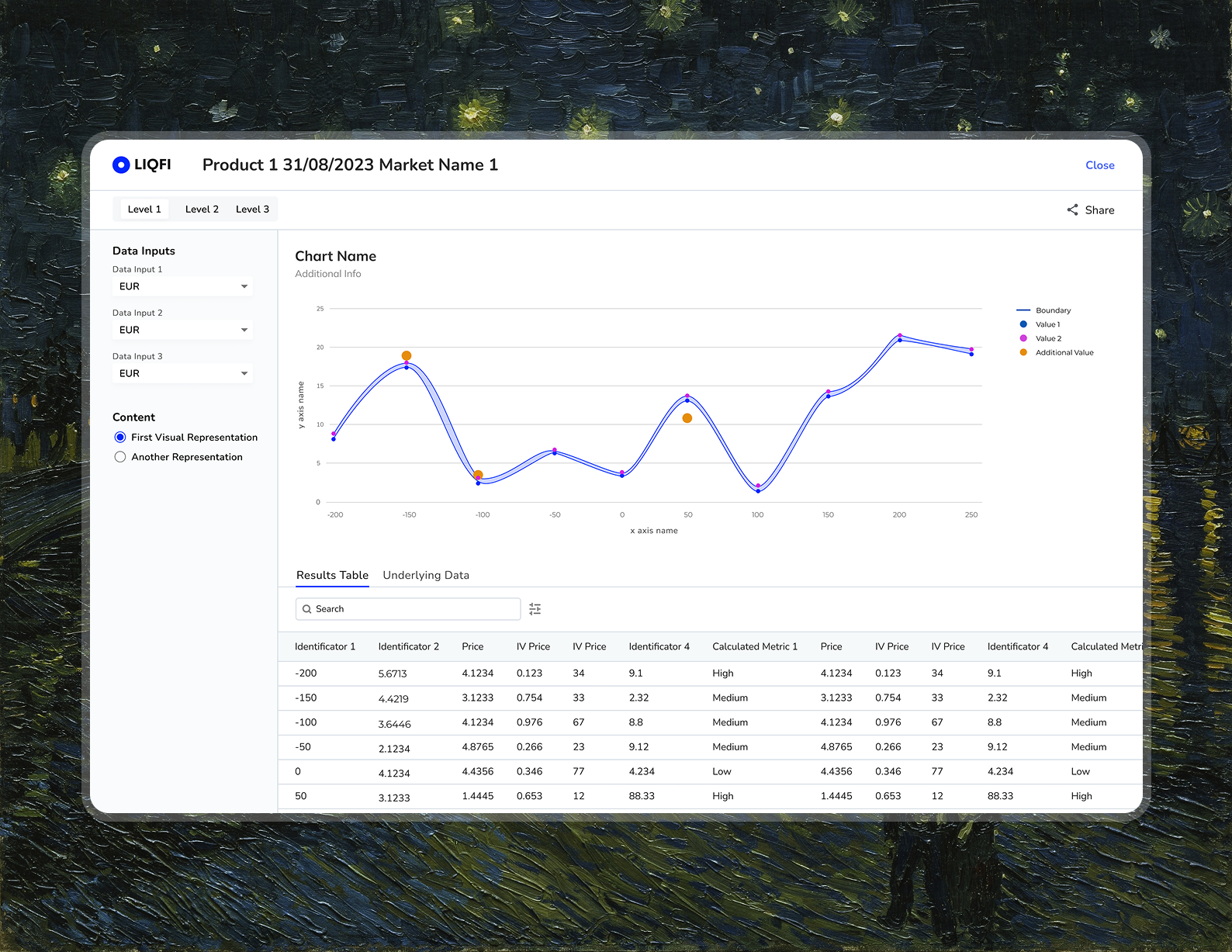Select First Visual Representation radio button

tap(120, 438)
